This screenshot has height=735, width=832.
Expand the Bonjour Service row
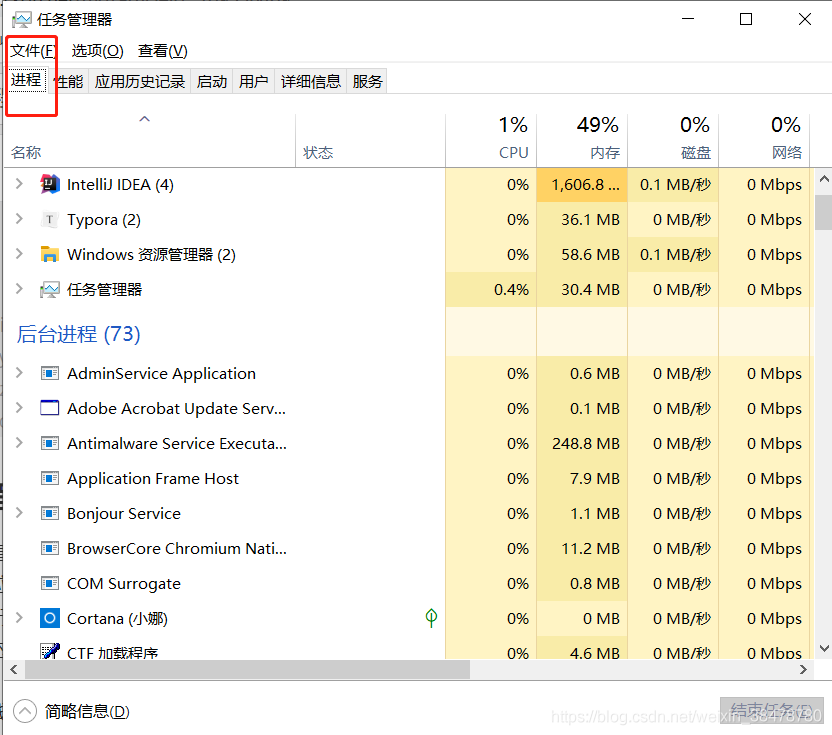[x=19, y=513]
